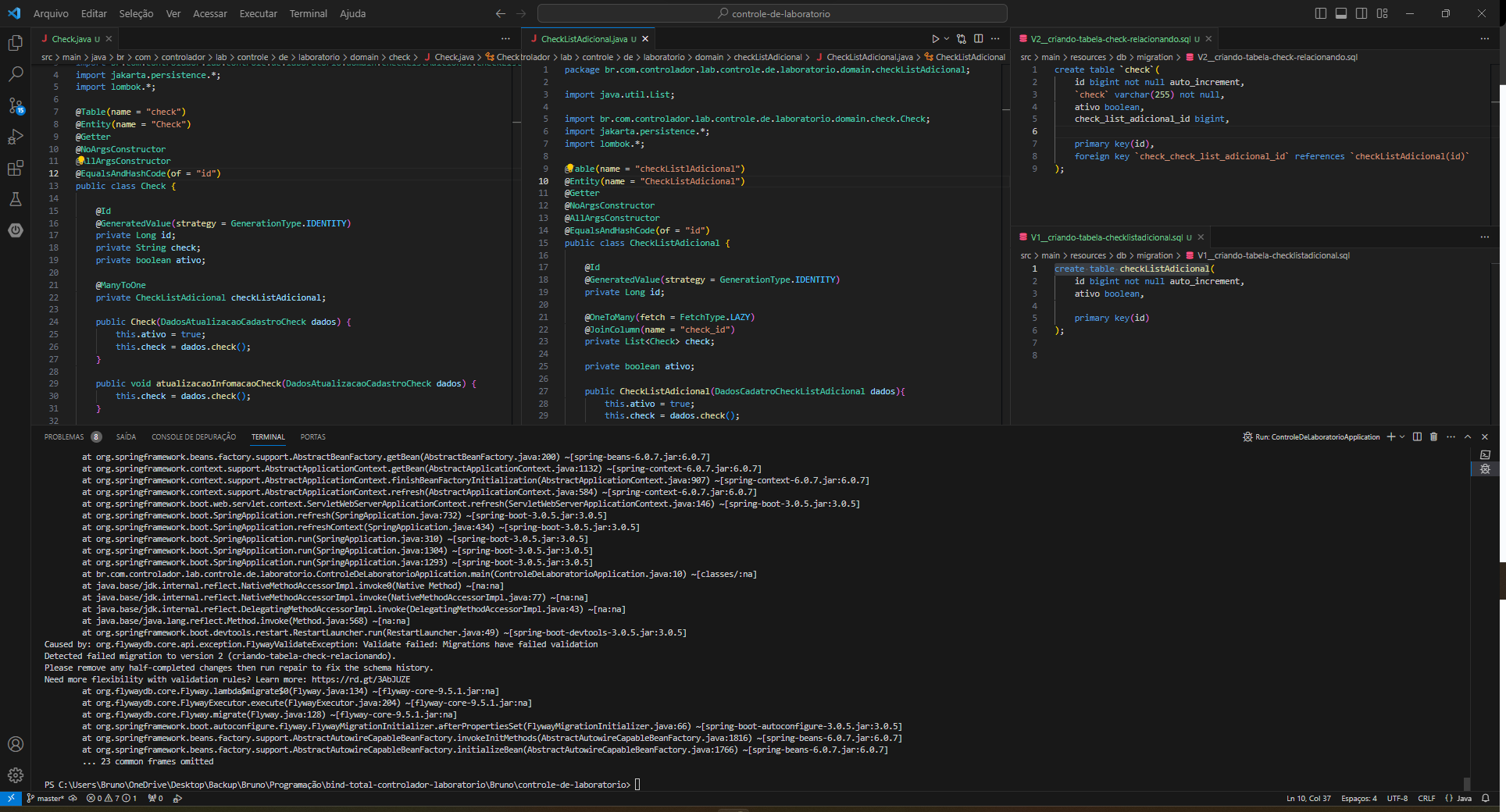Toggle the bottom Panel visibility
This screenshot has height=812, width=1506.
click(1341, 13)
